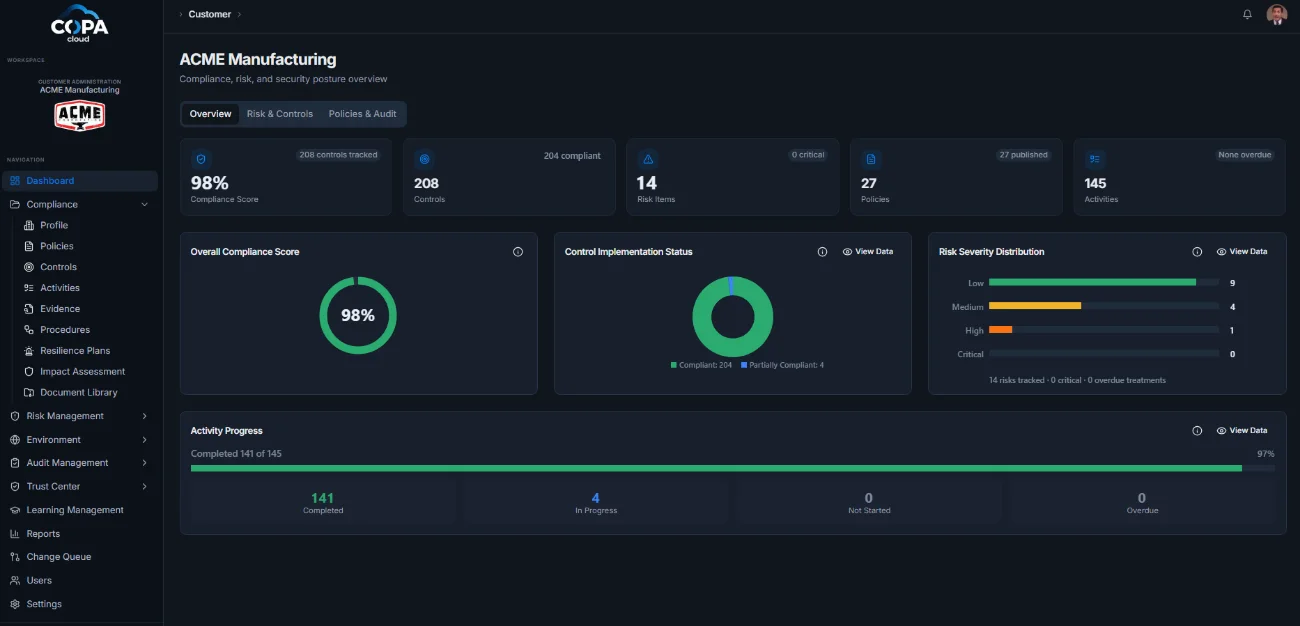Expand the Environment chevron
1300x626 pixels.
[x=145, y=440]
